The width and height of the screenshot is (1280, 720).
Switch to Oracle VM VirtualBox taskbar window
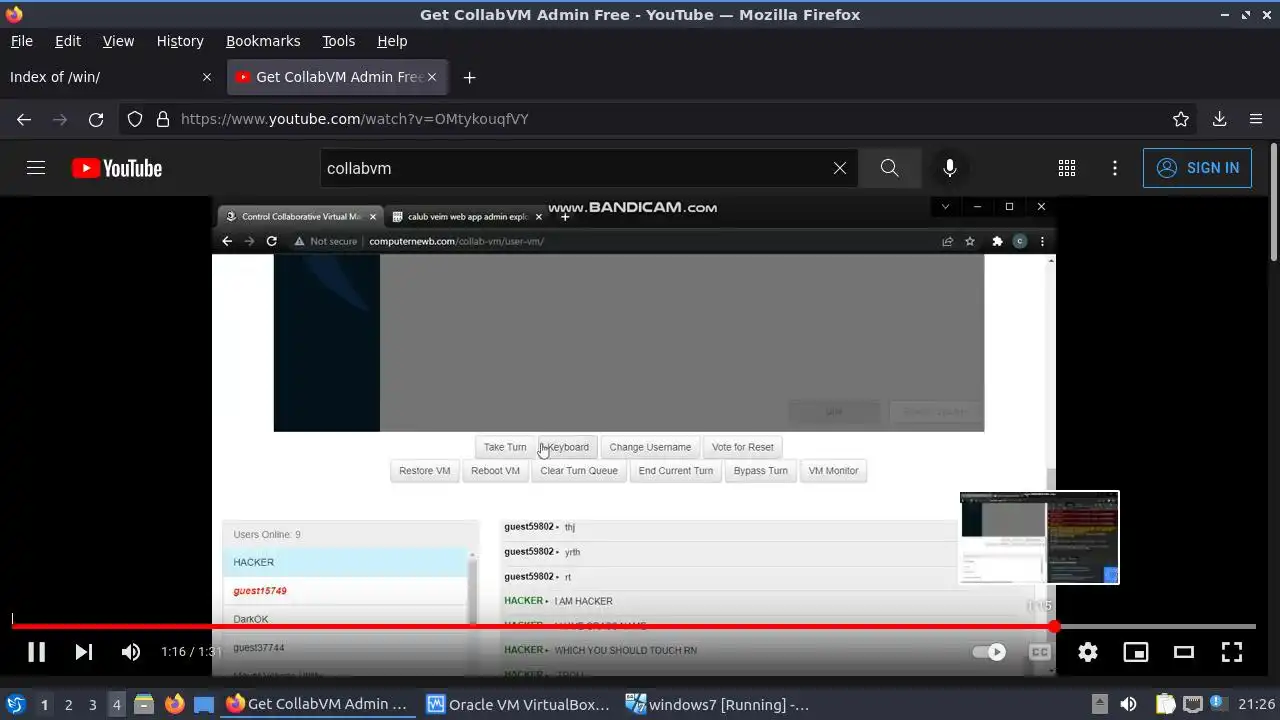click(x=519, y=704)
